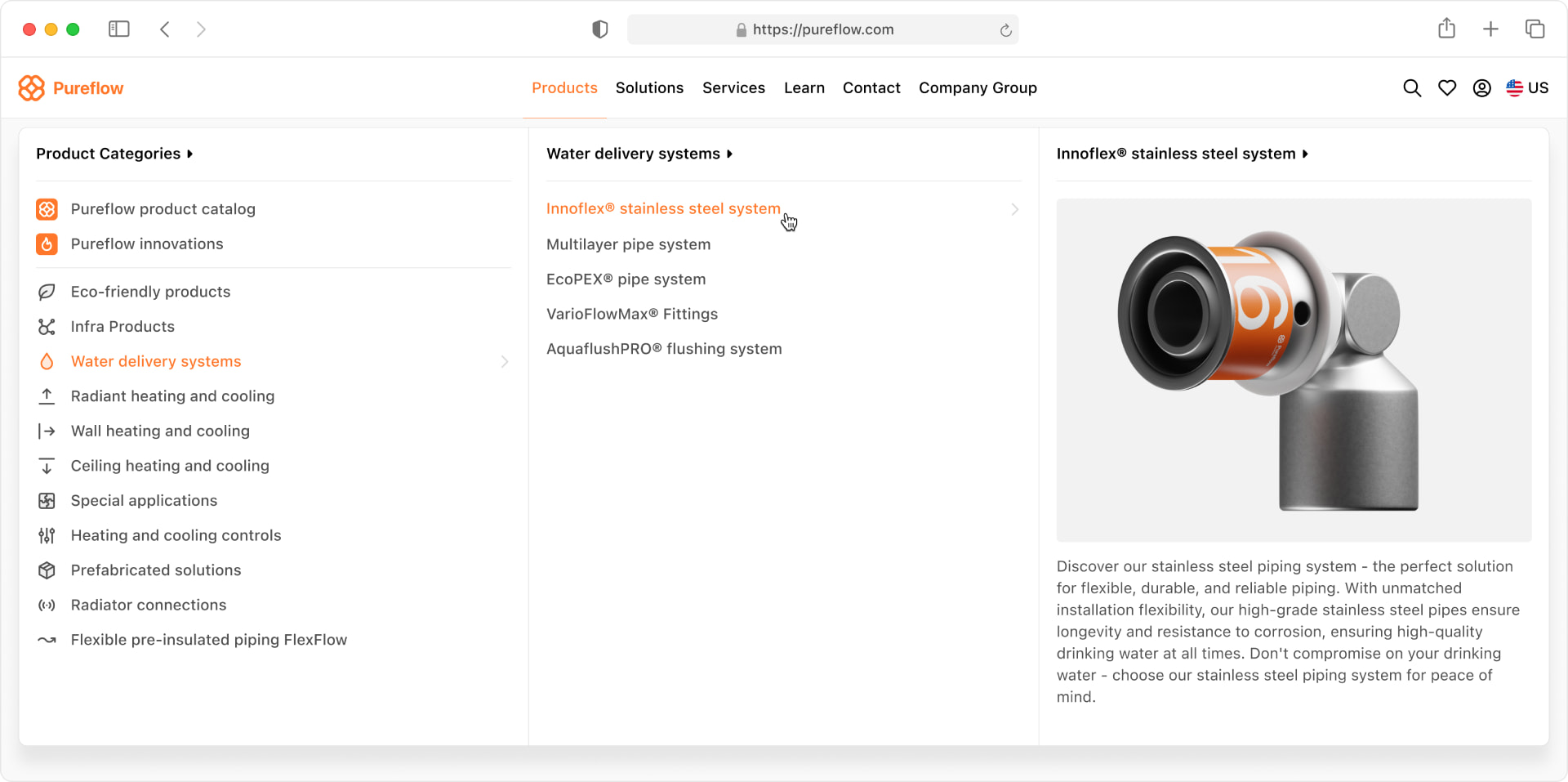The image size is (1568, 782).
Task: Expand Water delivery systems heading arrow
Action: pos(729,154)
